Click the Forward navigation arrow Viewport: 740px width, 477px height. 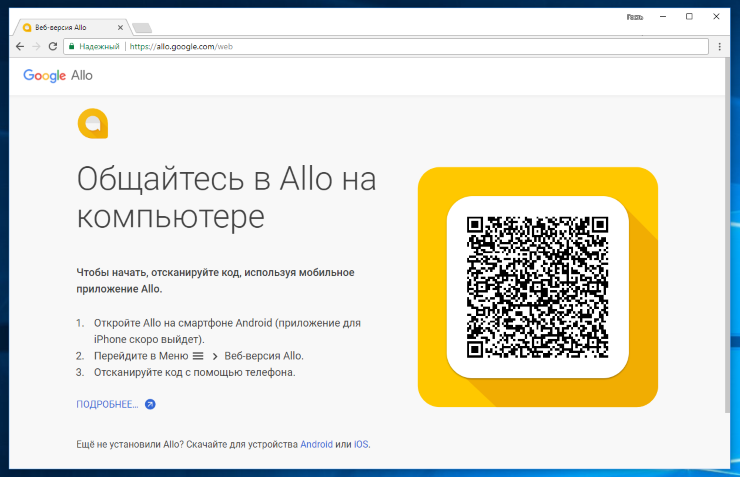36,46
